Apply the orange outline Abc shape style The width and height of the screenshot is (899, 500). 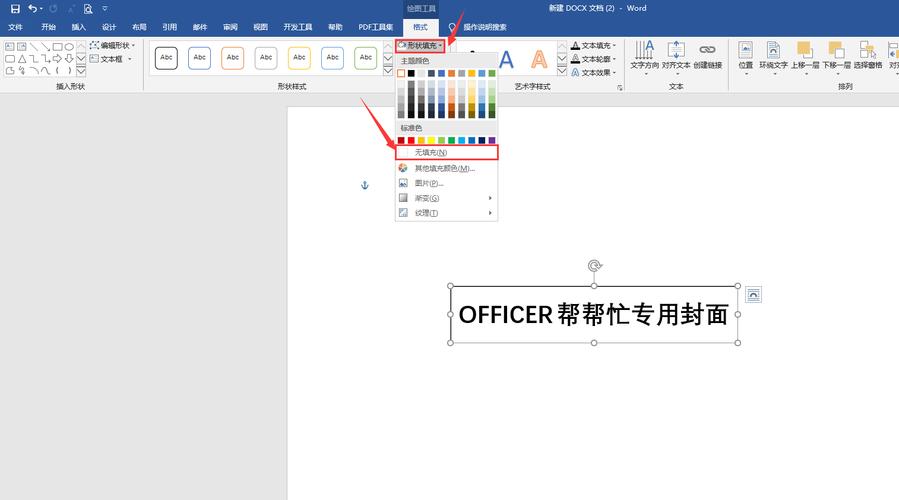[x=233, y=58]
